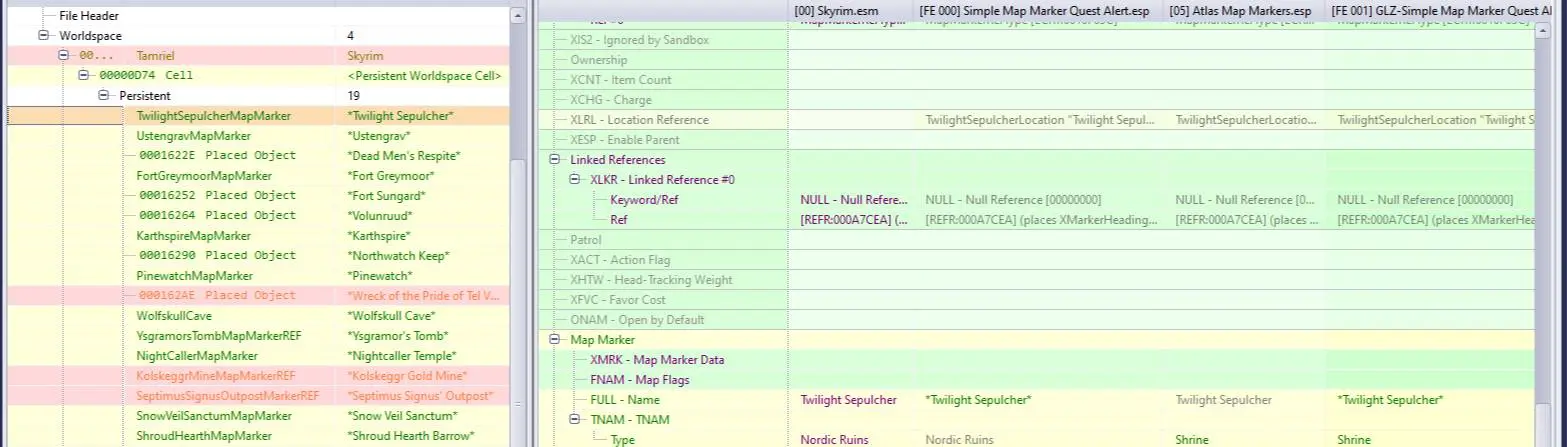Select the [05] Atlas Map Markers.esp column header
This screenshot has width=1567, height=447.
(x=1245, y=10)
